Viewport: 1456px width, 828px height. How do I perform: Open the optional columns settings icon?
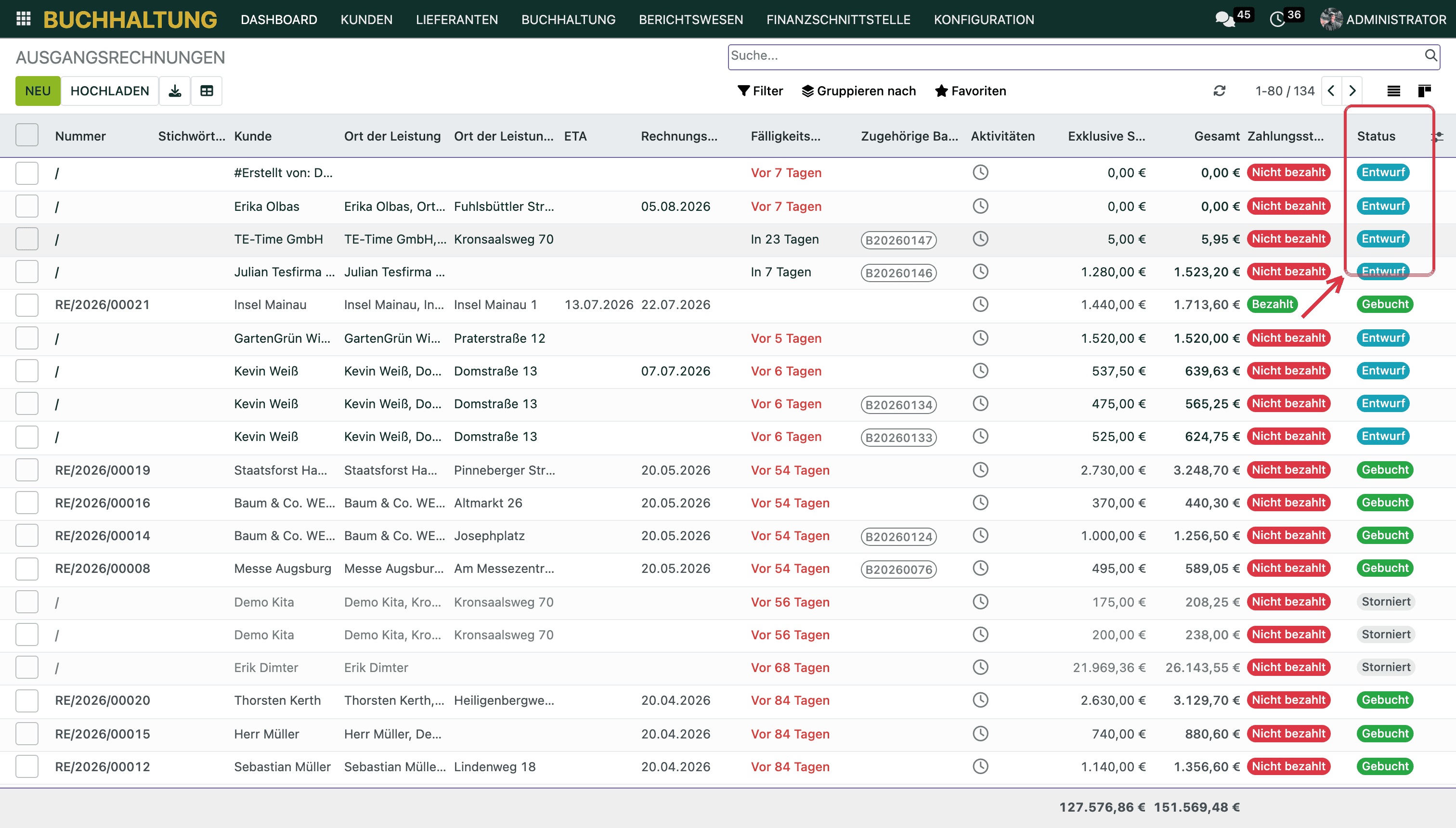(1437, 137)
